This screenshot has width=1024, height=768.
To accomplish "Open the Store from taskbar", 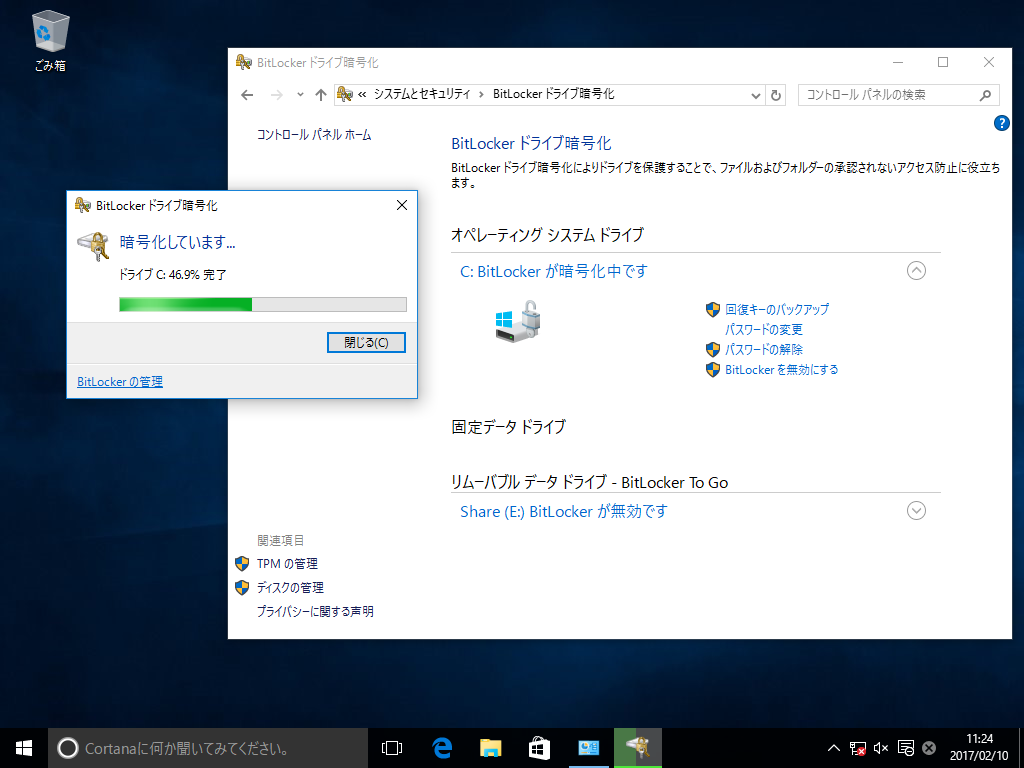I will pos(539,748).
